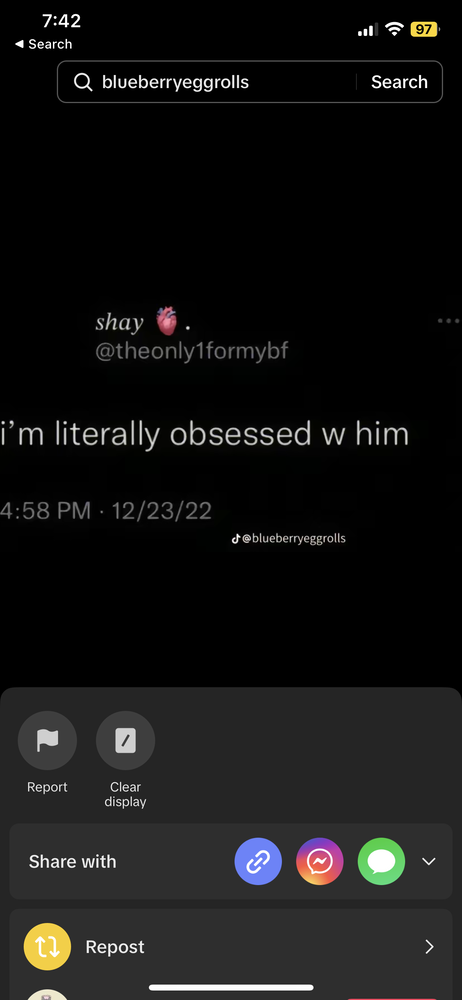Screen dimensions: 462x1000
Task: Open the three-dots menu beside shay
Action: pos(448,321)
